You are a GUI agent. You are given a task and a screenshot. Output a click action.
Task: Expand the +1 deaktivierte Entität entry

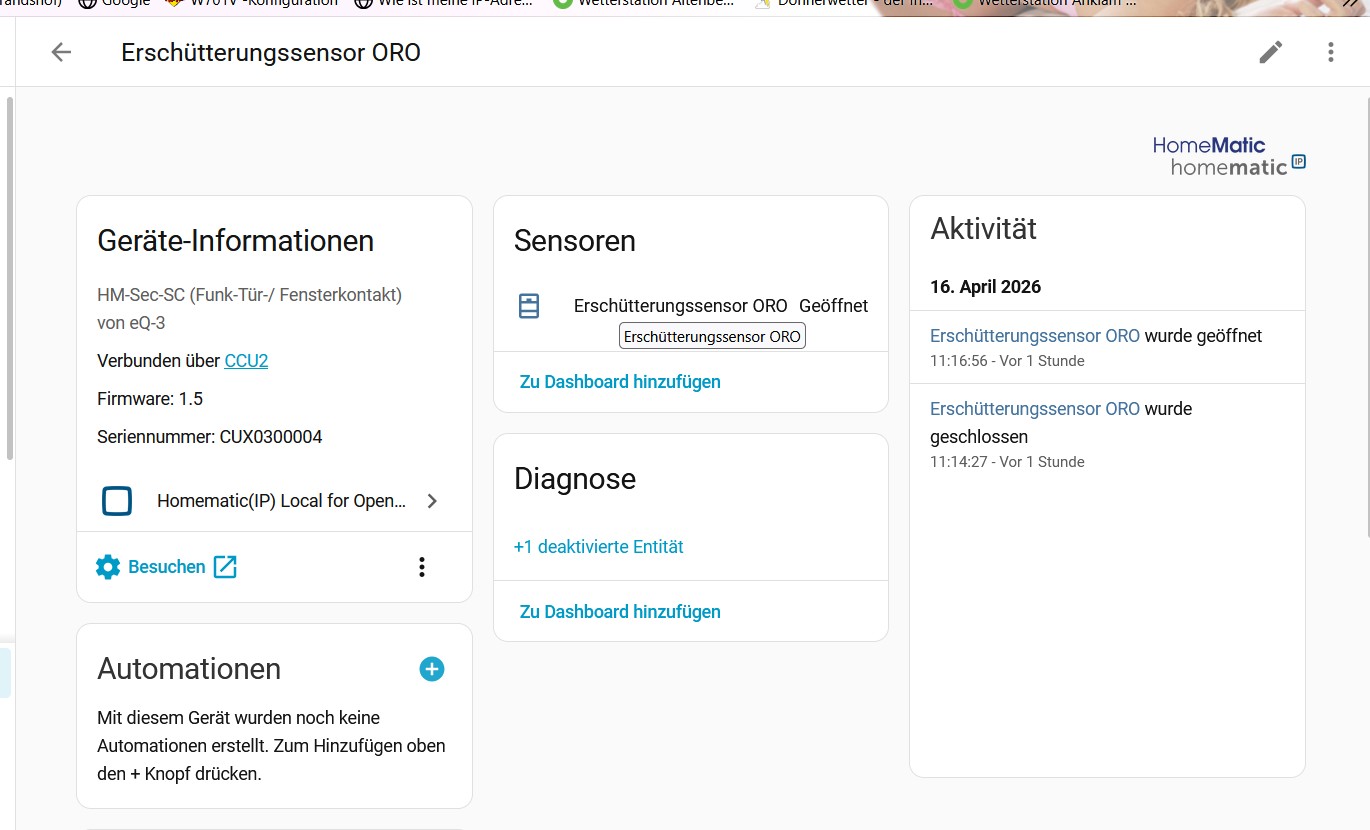pos(598,547)
